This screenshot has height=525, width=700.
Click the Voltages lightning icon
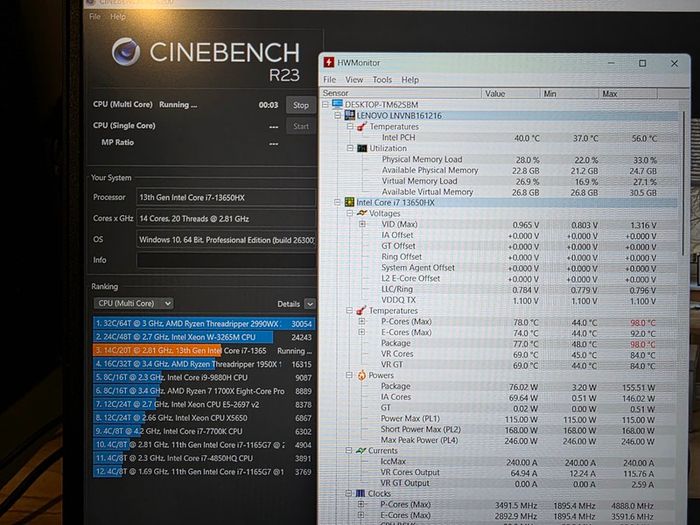pyautogui.click(x=362, y=213)
